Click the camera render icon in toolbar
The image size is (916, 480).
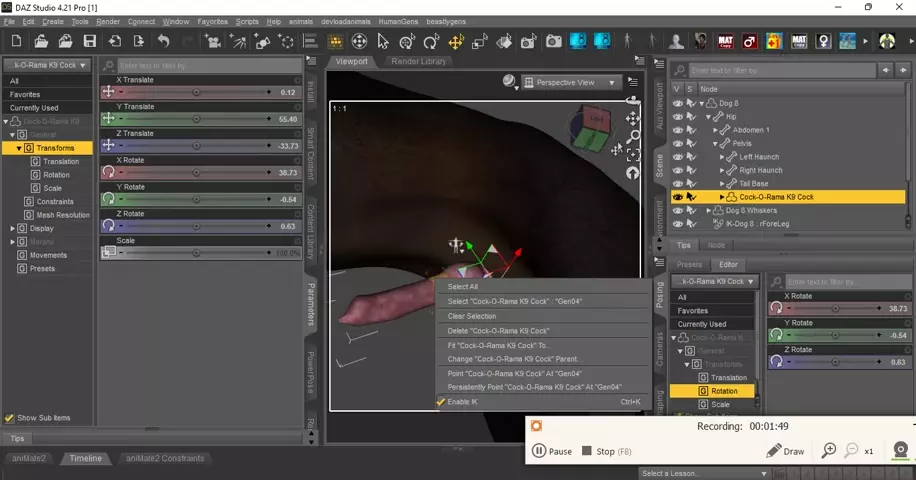[553, 42]
